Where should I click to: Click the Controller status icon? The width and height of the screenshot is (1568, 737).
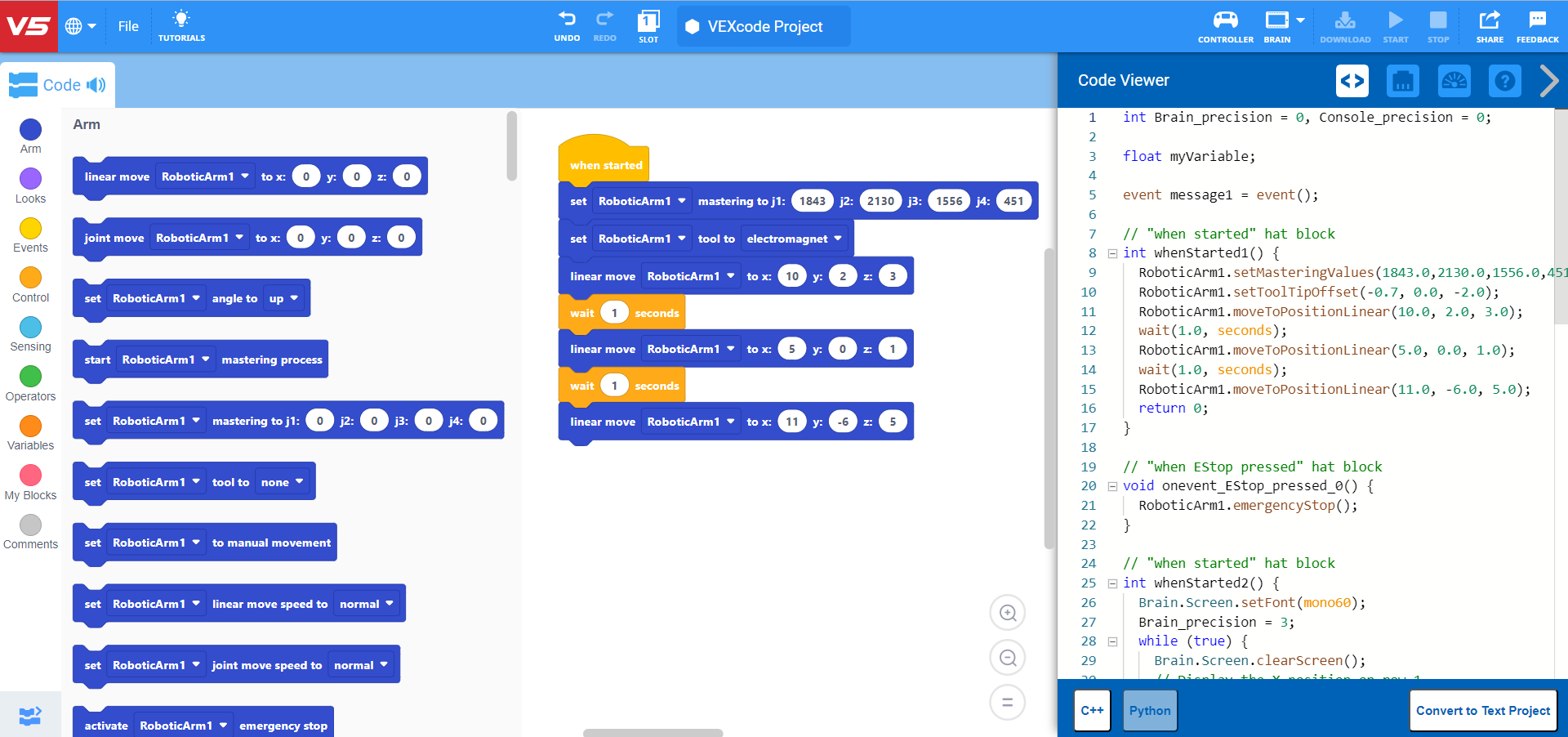pyautogui.click(x=1225, y=26)
